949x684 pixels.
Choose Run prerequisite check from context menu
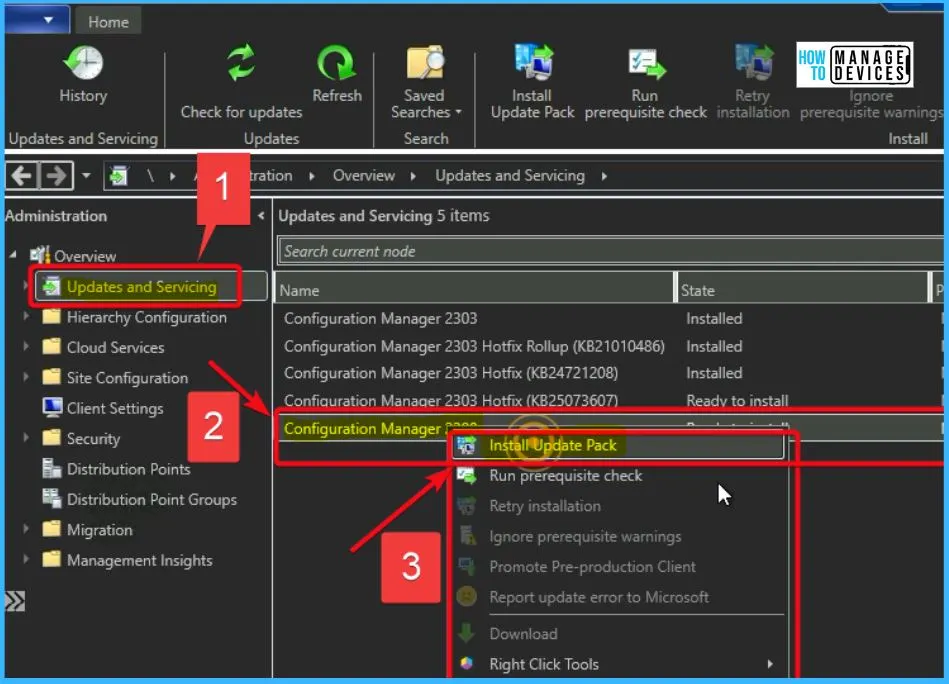(618, 476)
